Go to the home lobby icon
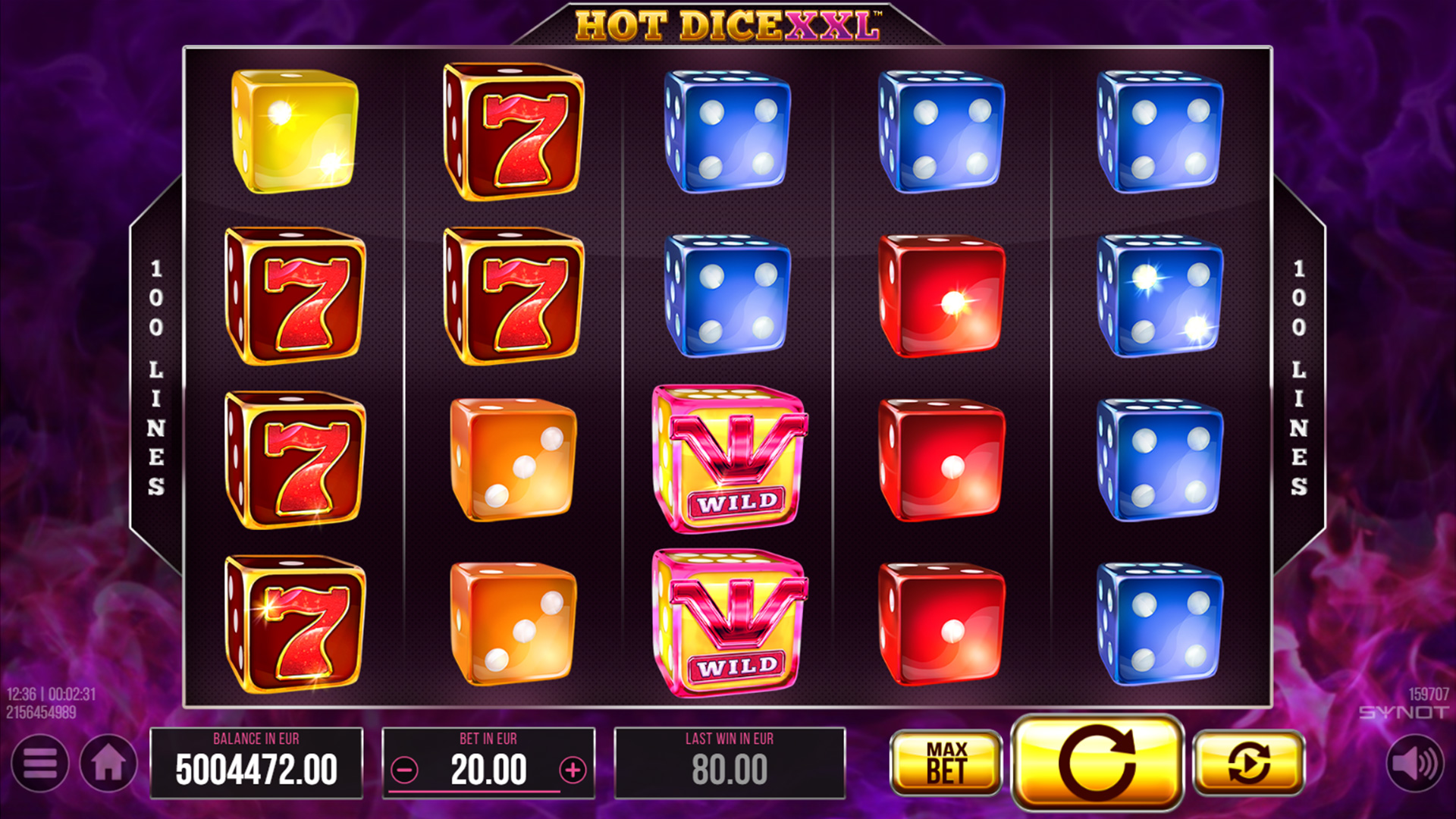 click(108, 764)
